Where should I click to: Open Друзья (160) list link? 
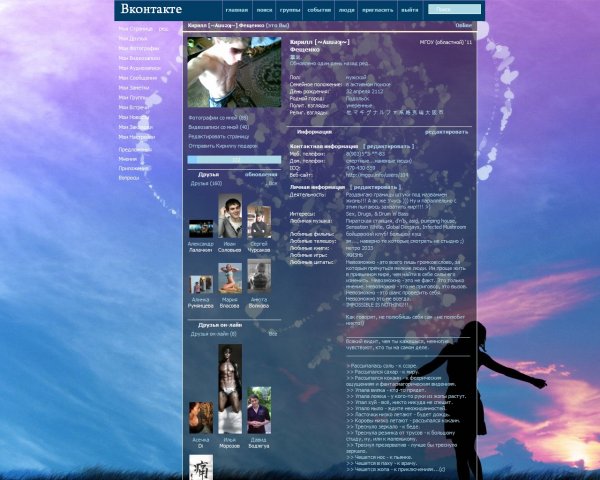coord(206,184)
